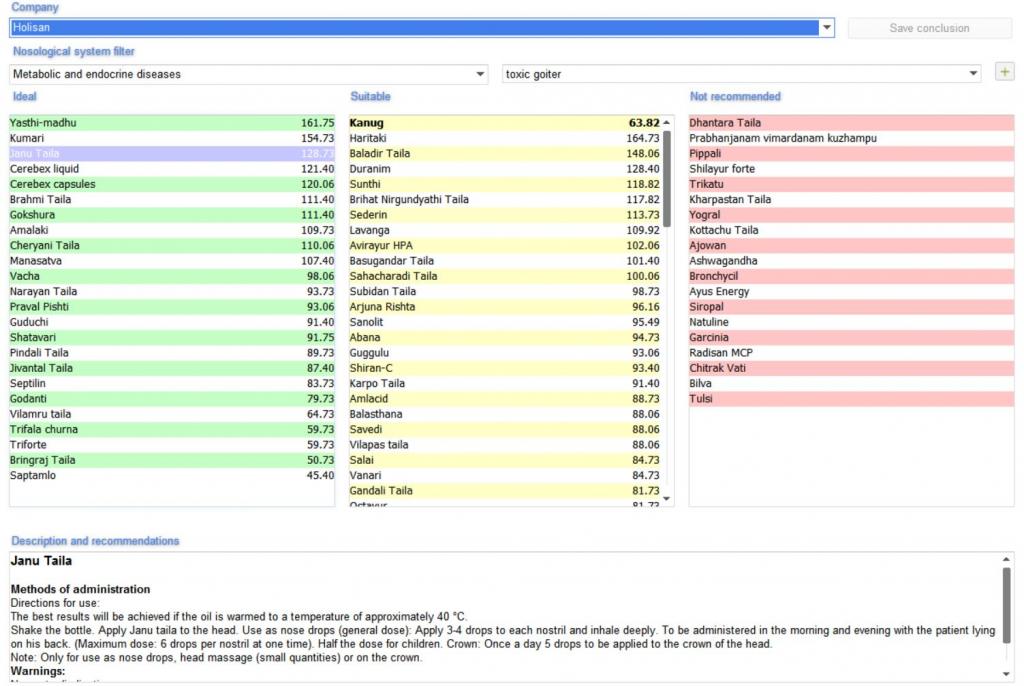Open the Company dropdown showing Holisan
The height and width of the screenshot is (686, 1024).
click(827, 27)
